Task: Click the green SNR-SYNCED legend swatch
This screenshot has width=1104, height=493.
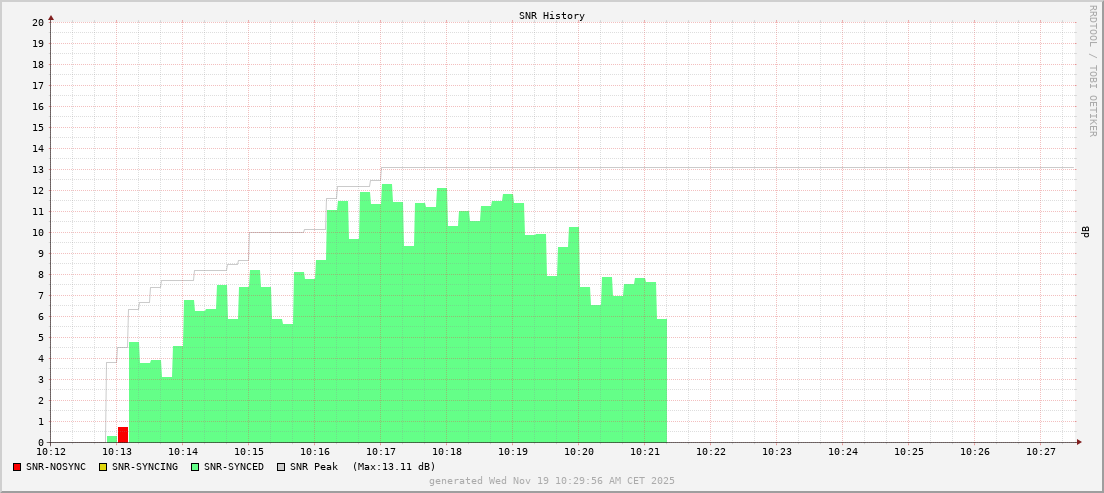Action: [195, 467]
